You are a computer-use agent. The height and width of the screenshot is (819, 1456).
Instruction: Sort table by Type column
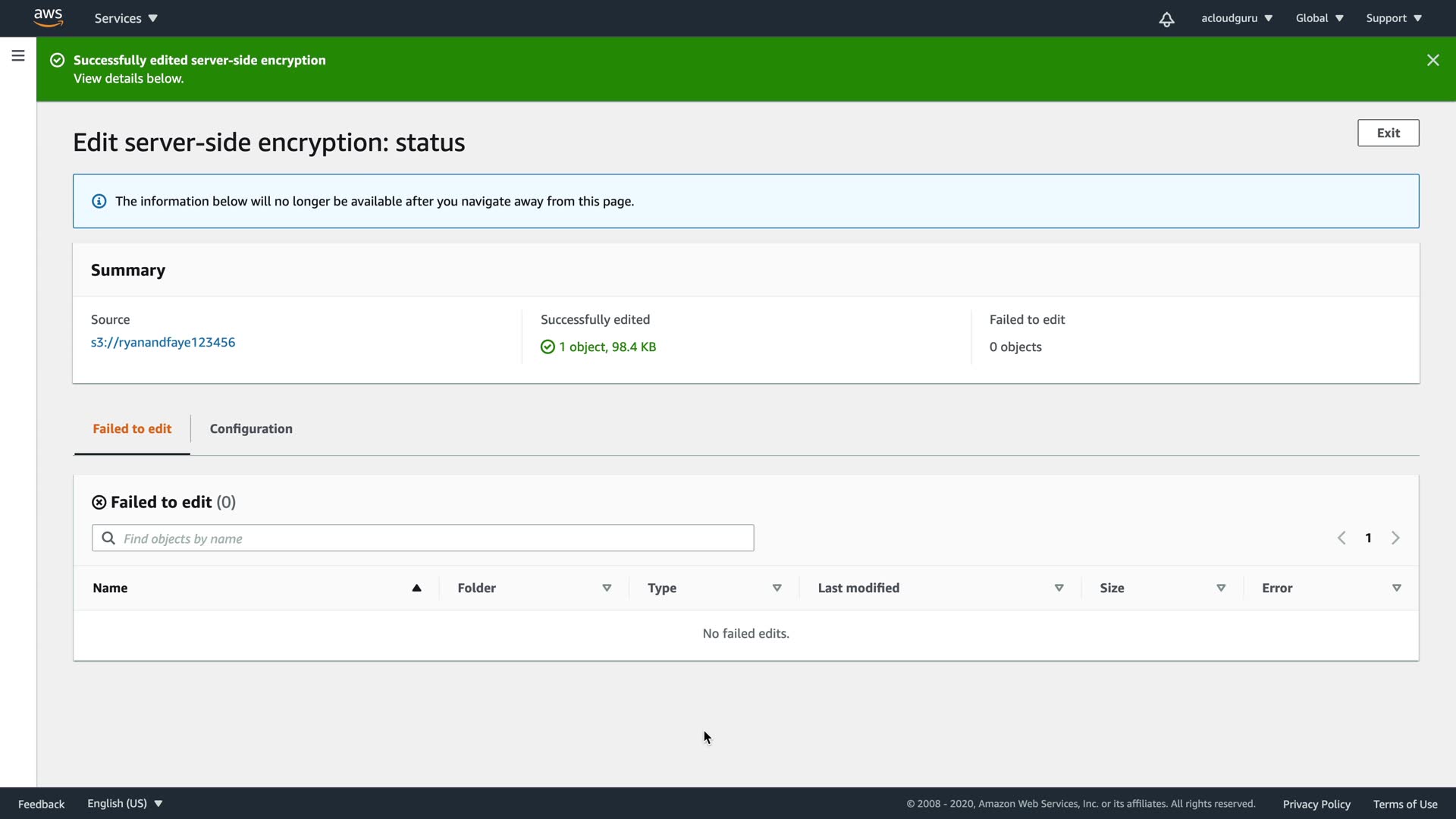coord(777,588)
